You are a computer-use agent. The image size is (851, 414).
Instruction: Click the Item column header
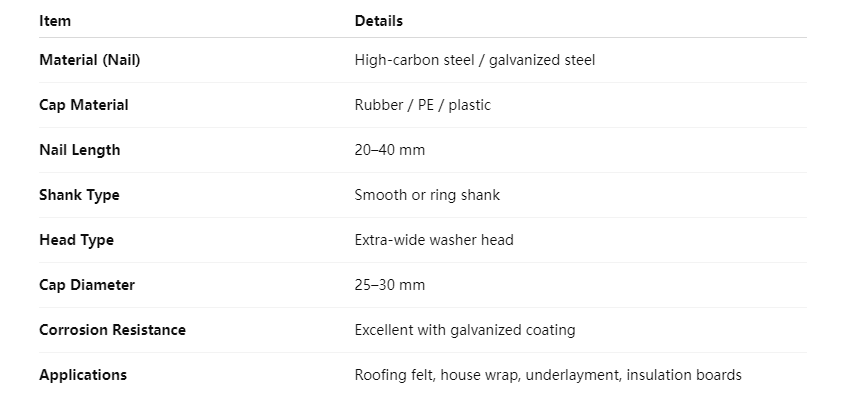(x=55, y=20)
